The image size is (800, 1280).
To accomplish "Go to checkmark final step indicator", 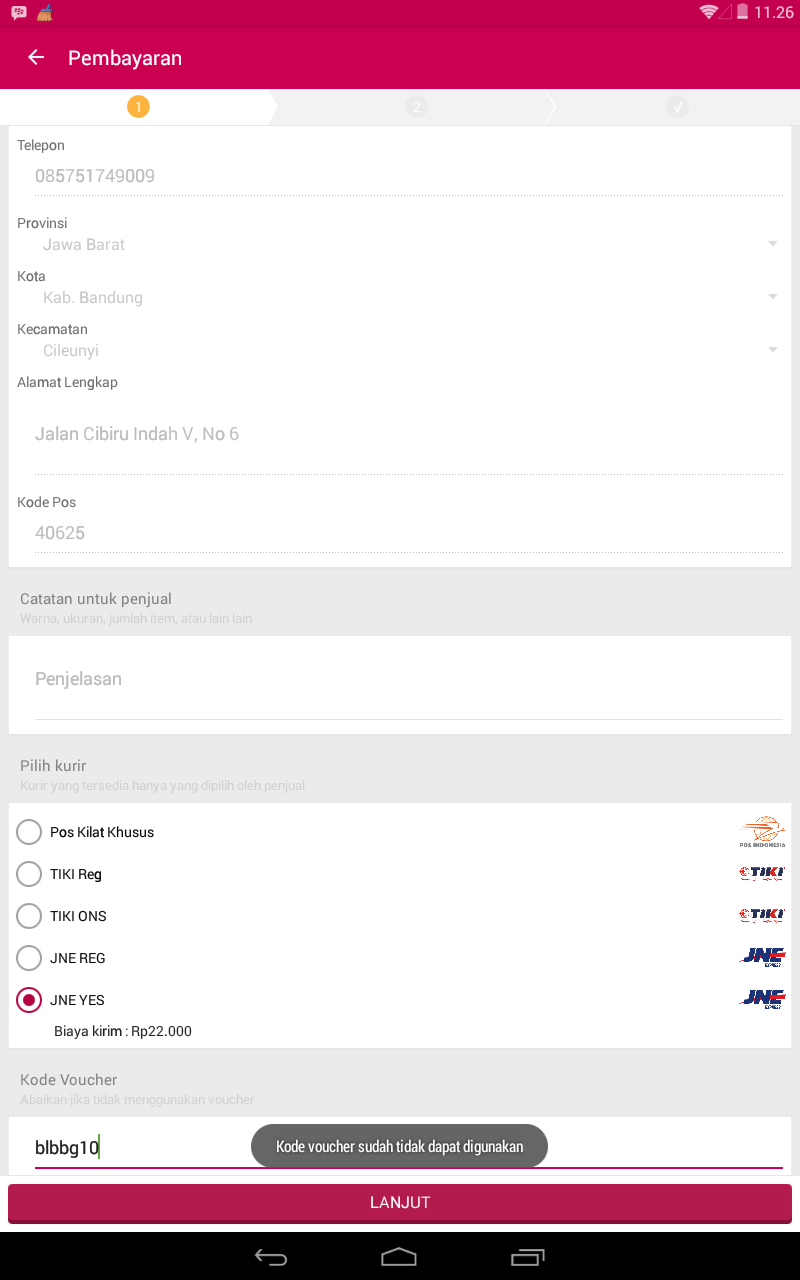I will click(x=677, y=107).
